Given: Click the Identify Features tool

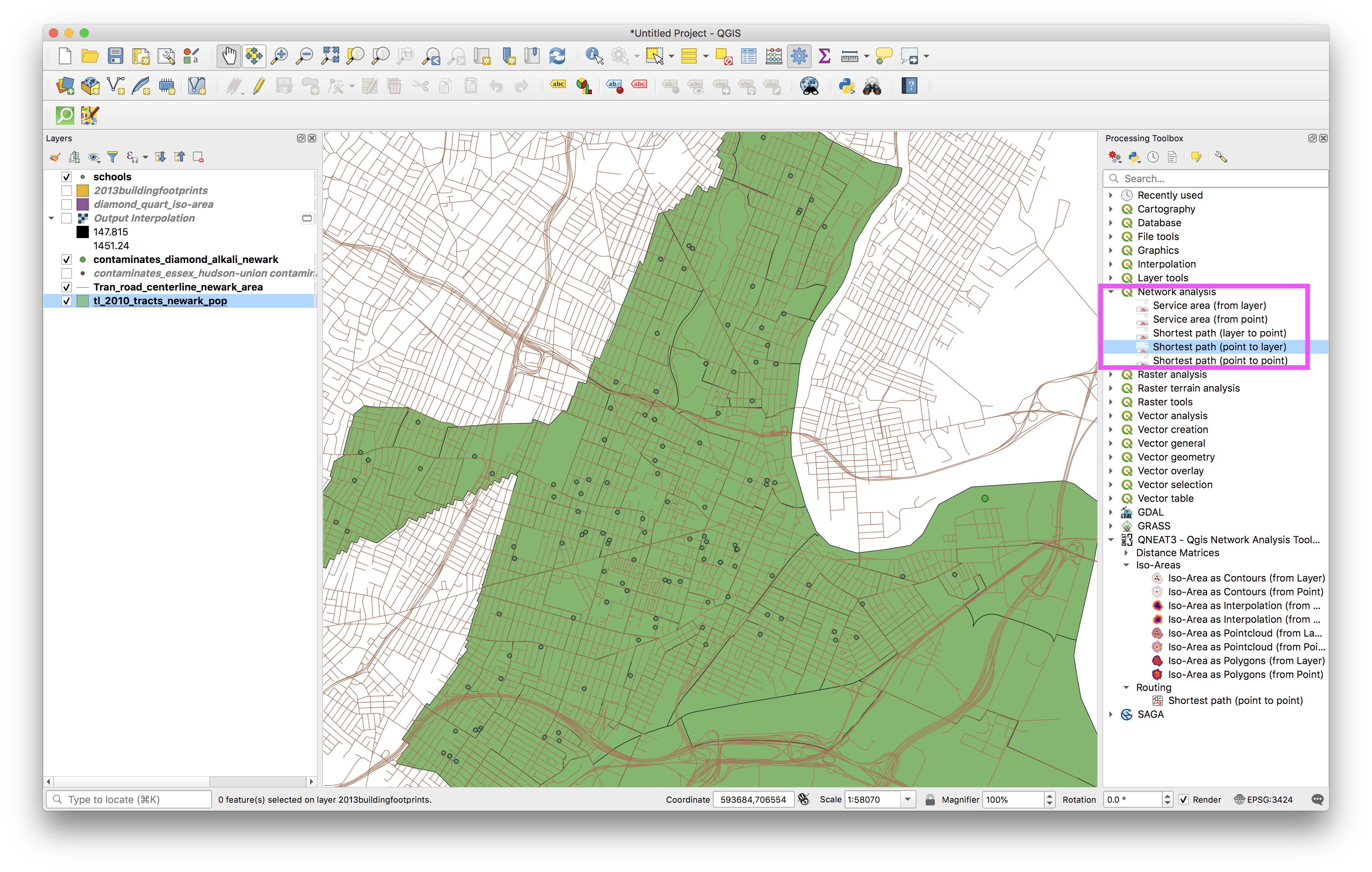Looking at the screenshot, I should (594, 56).
